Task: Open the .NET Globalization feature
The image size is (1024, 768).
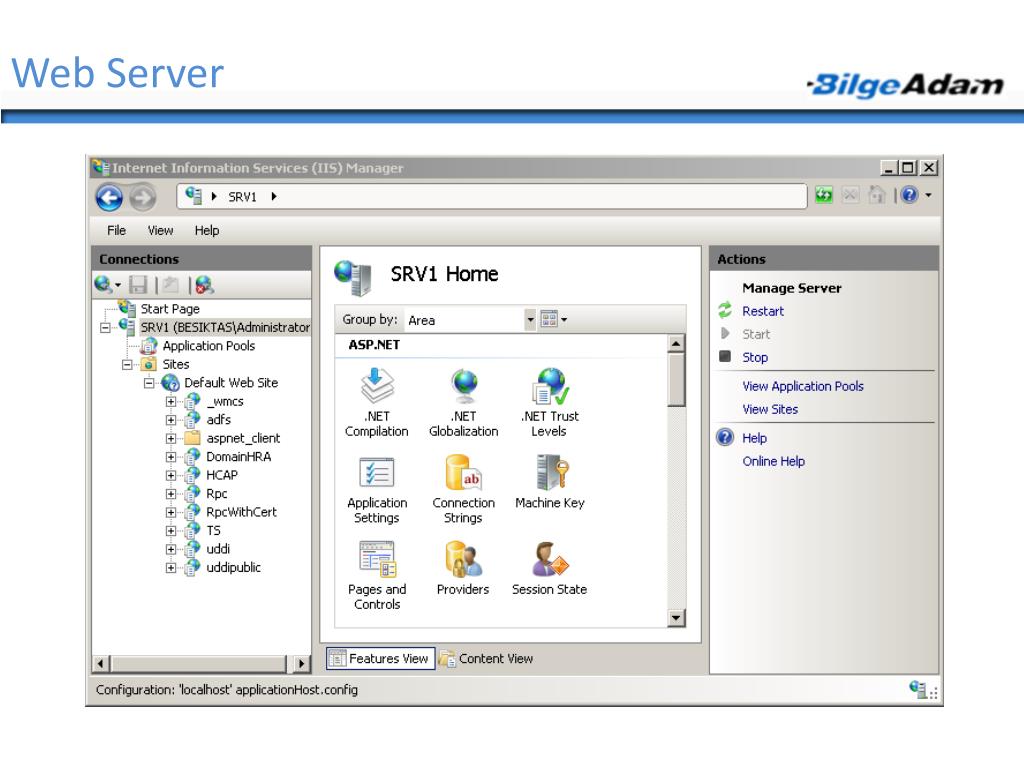Action: [x=464, y=402]
